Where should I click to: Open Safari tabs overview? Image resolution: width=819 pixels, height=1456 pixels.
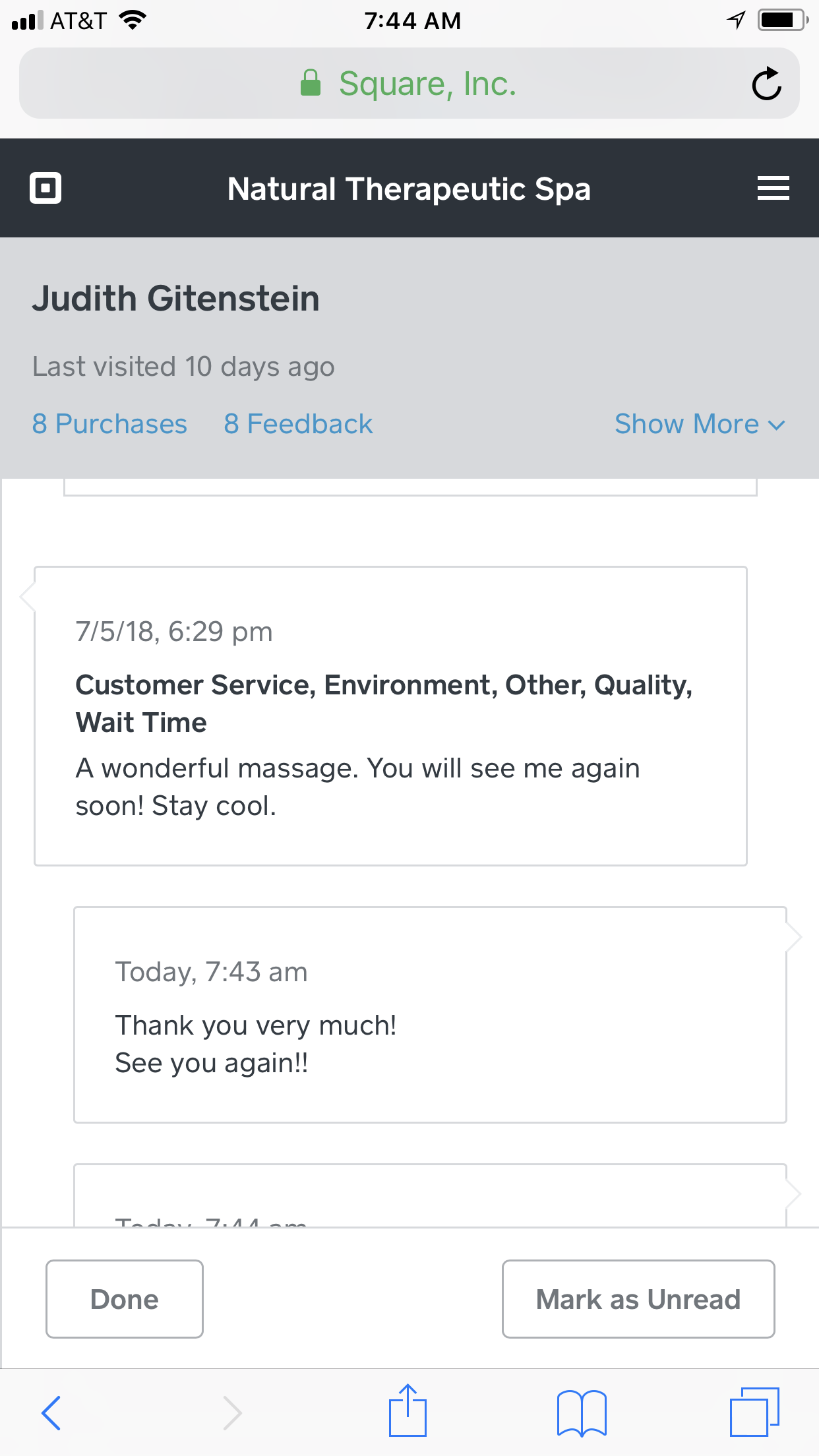[754, 1412]
